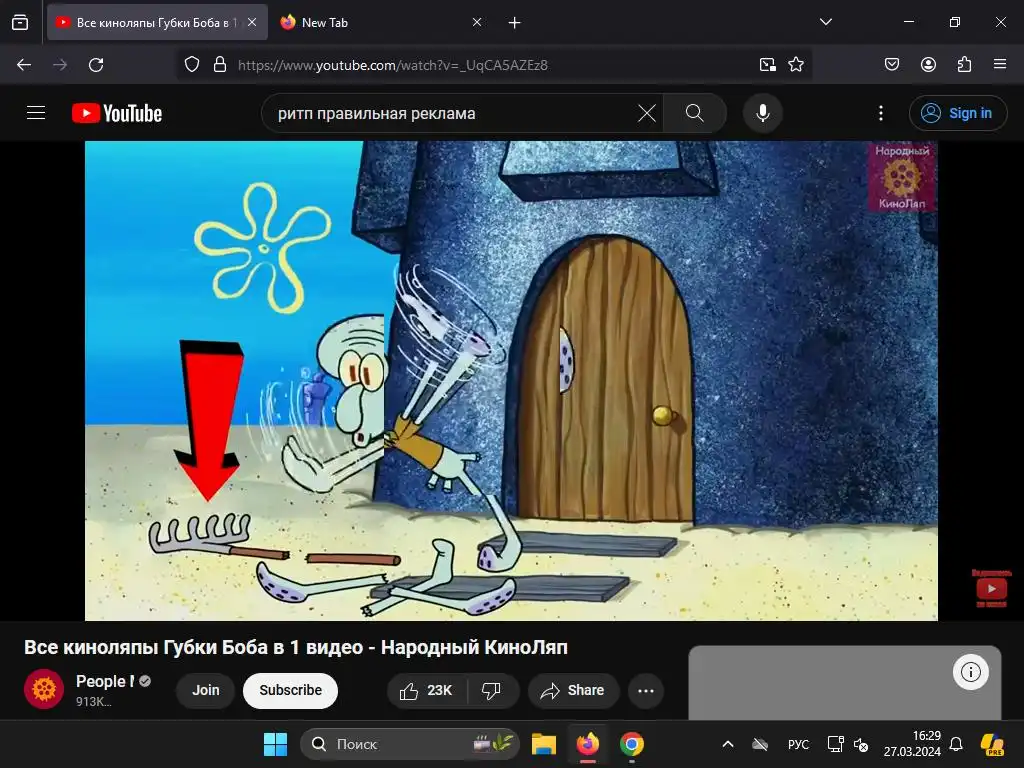
Task: Switch to Firefox in the taskbar
Action: click(x=588, y=744)
